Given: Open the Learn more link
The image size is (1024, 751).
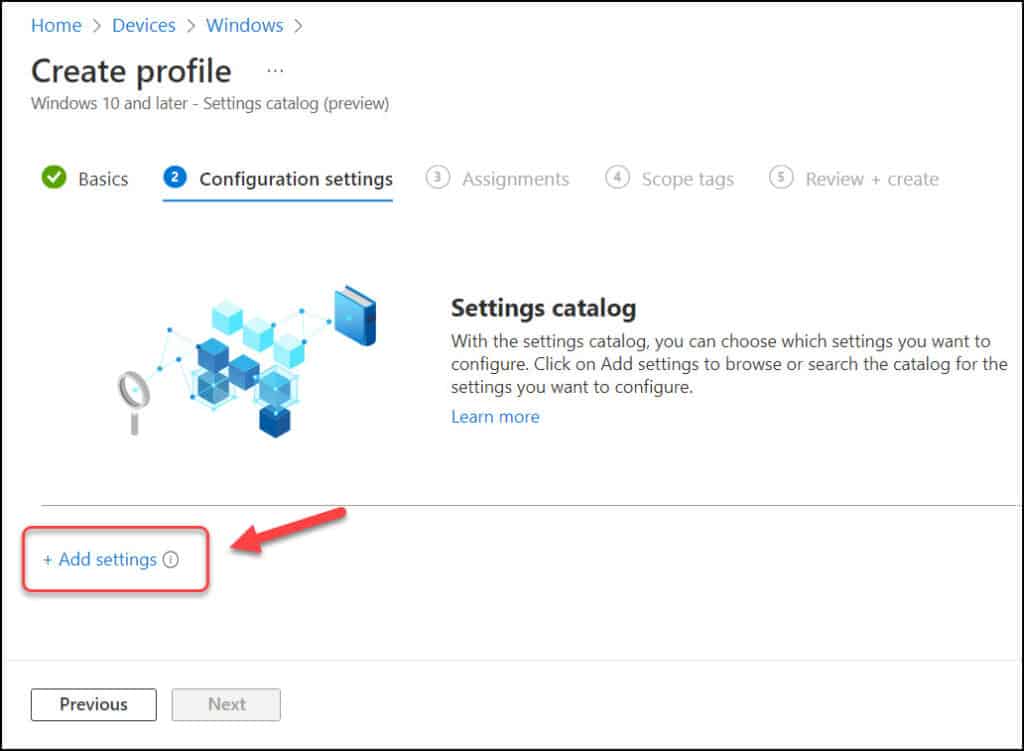Looking at the screenshot, I should click(x=495, y=417).
